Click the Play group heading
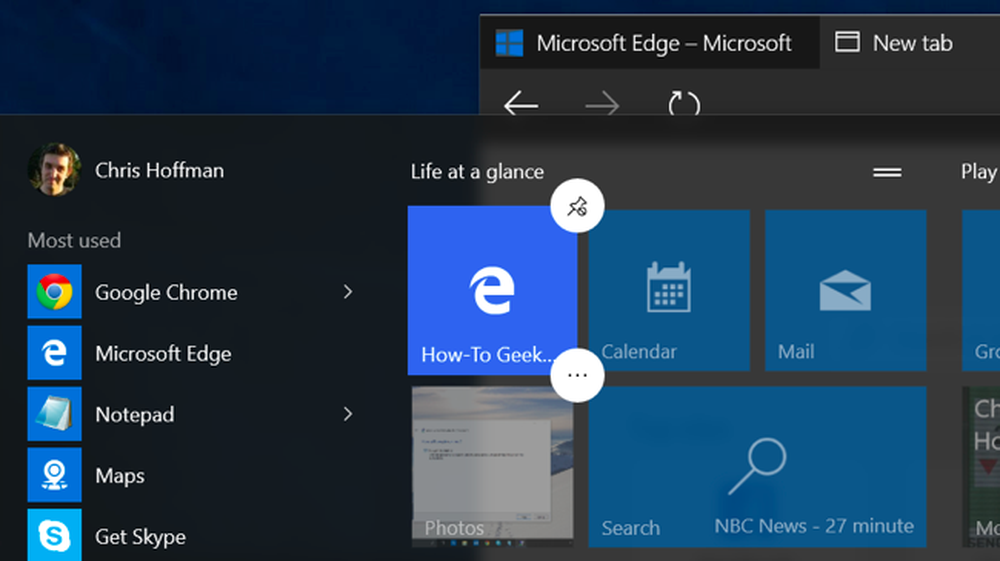This screenshot has height=561, width=1000. coord(980,171)
